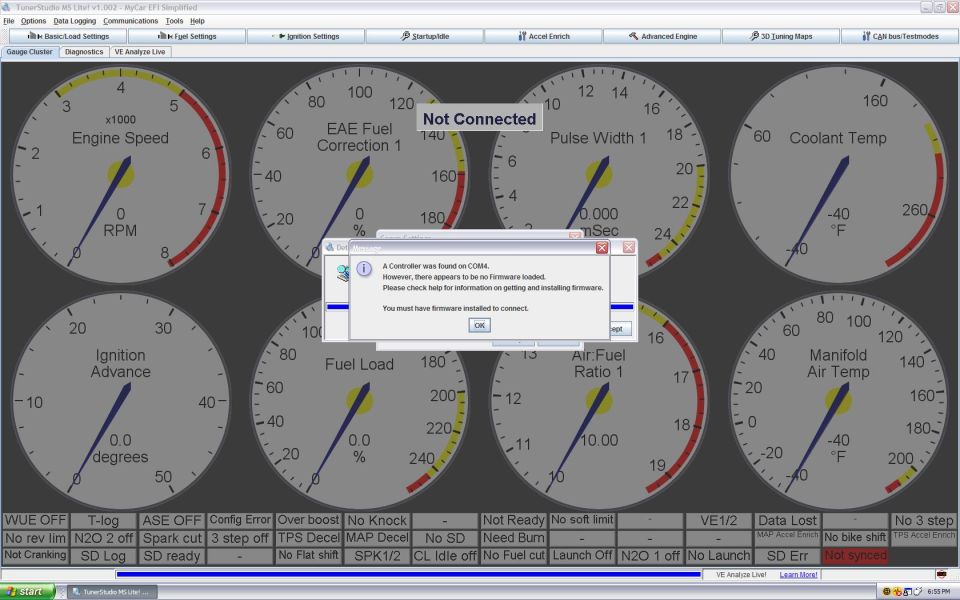
Task: Click the Spark cut indicator
Action: pyautogui.click(x=171, y=538)
